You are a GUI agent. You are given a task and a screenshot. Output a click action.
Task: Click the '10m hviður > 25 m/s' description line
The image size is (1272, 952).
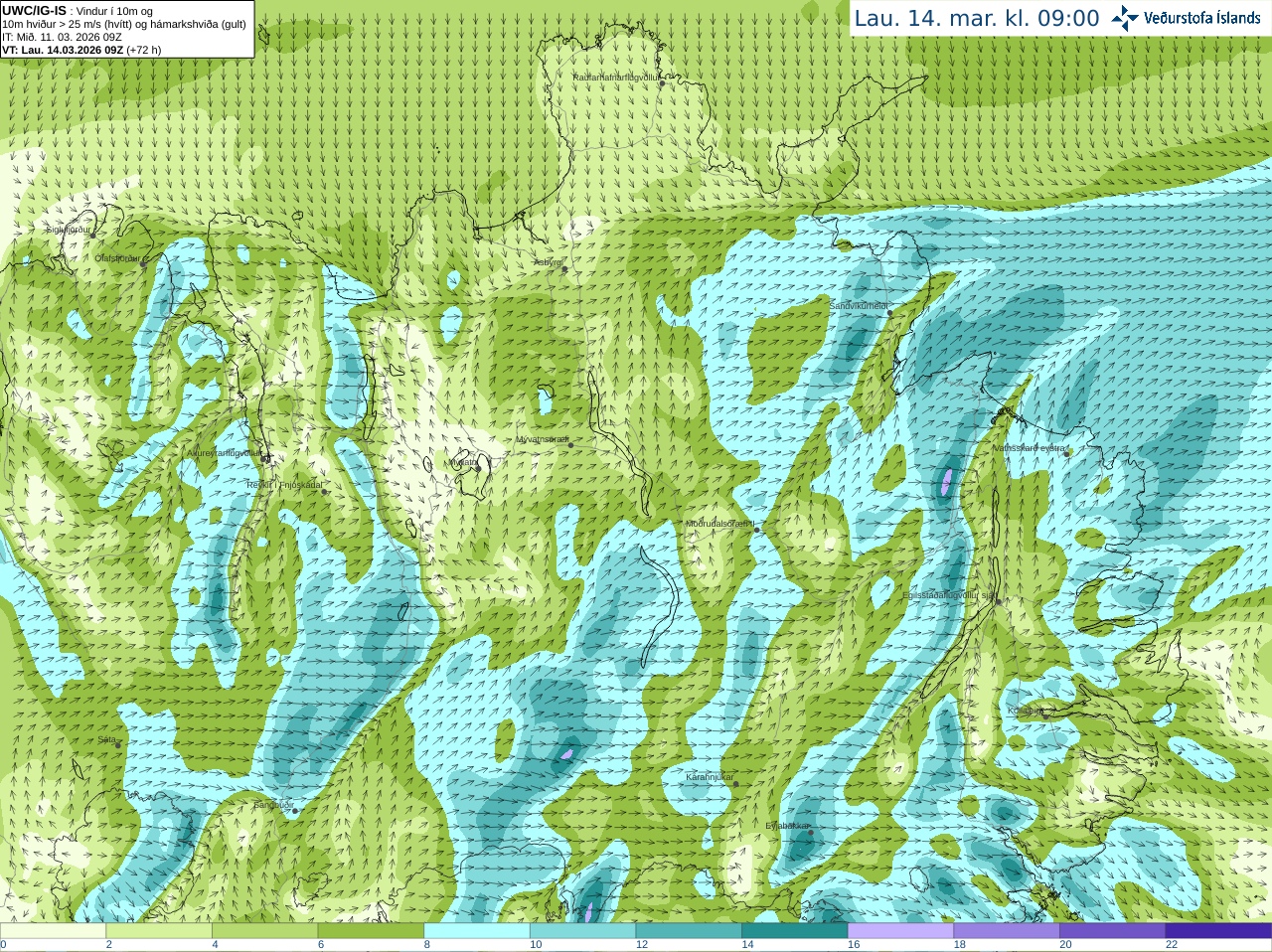click(124, 24)
